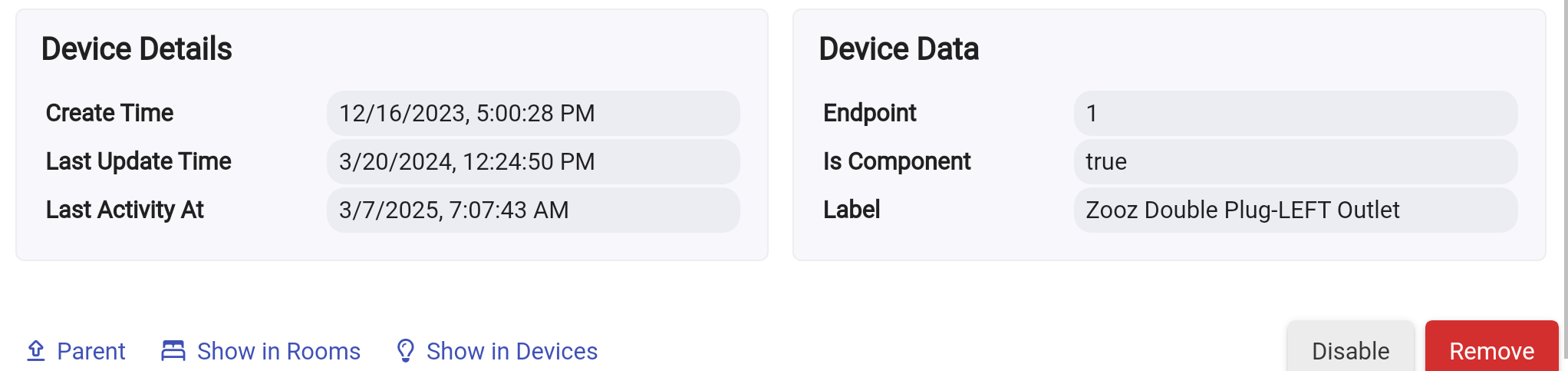Follow the Show in Devices link
1568x371 pixels.
pos(512,351)
